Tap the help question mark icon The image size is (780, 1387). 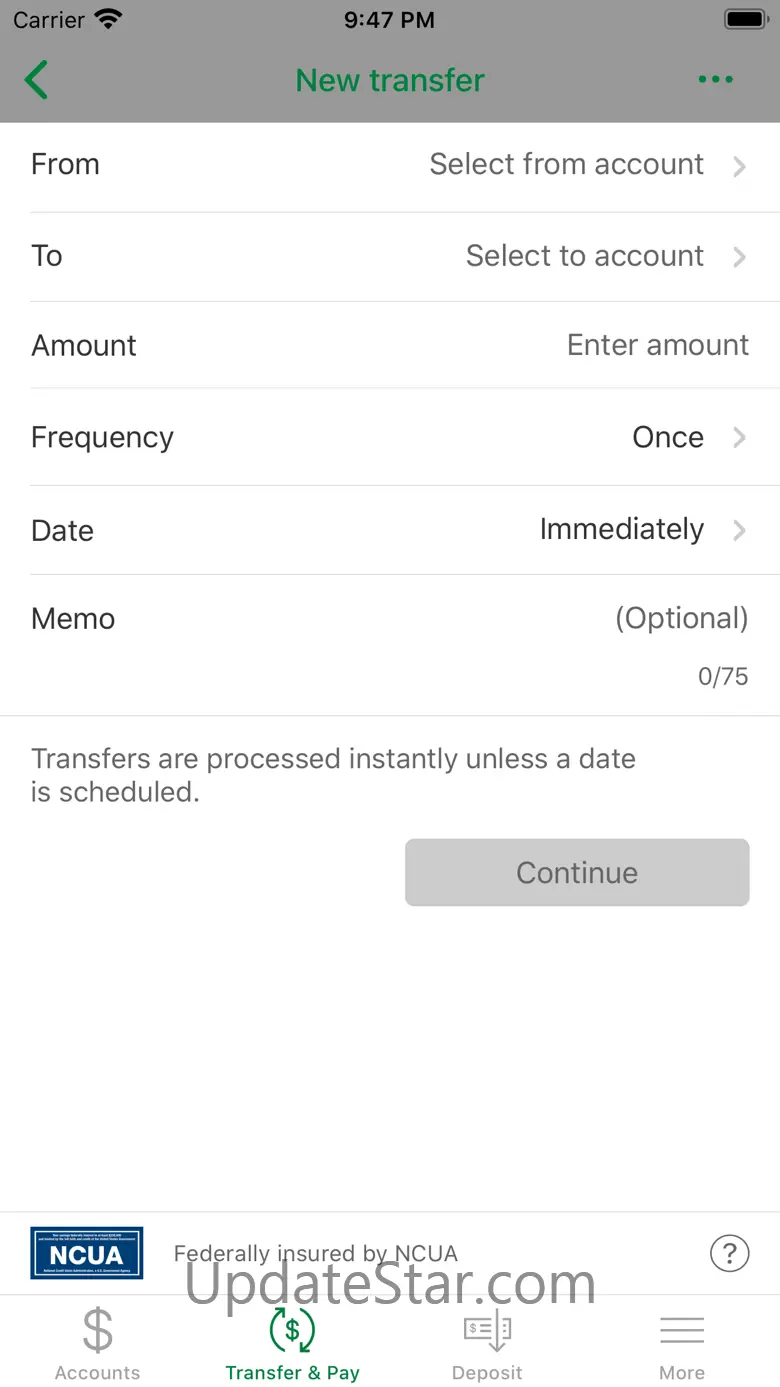[x=729, y=1252]
